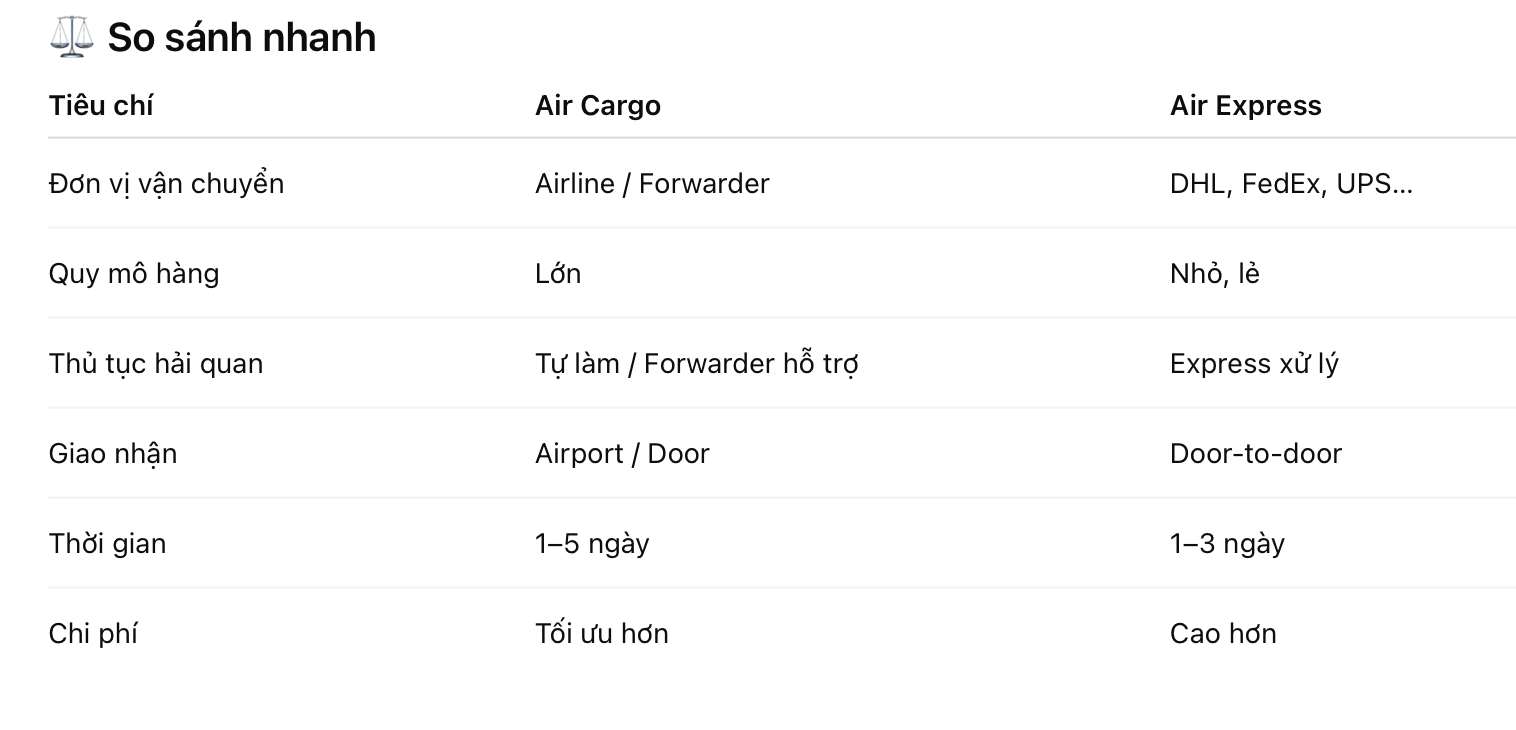Click the "Airline / Forwarder" cell
1516x730 pixels.
click(652, 184)
